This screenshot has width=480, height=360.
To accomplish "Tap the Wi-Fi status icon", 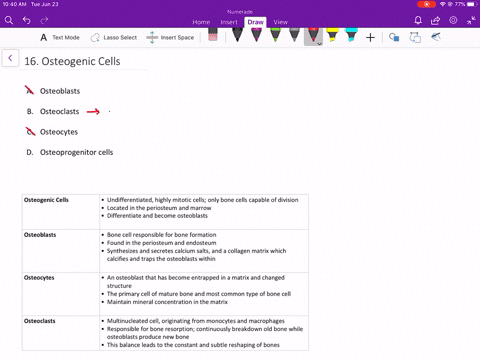I will (x=443, y=4).
